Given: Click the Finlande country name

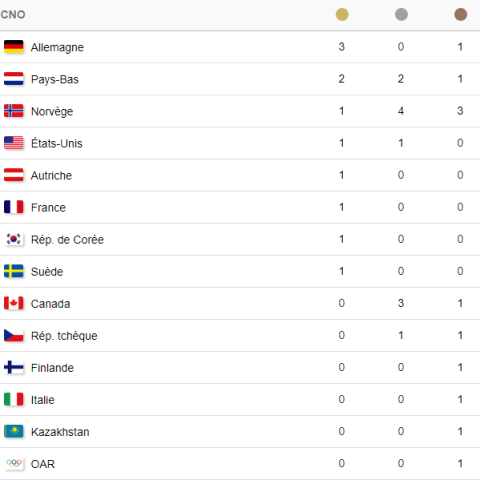Looking at the screenshot, I should tap(52, 368).
